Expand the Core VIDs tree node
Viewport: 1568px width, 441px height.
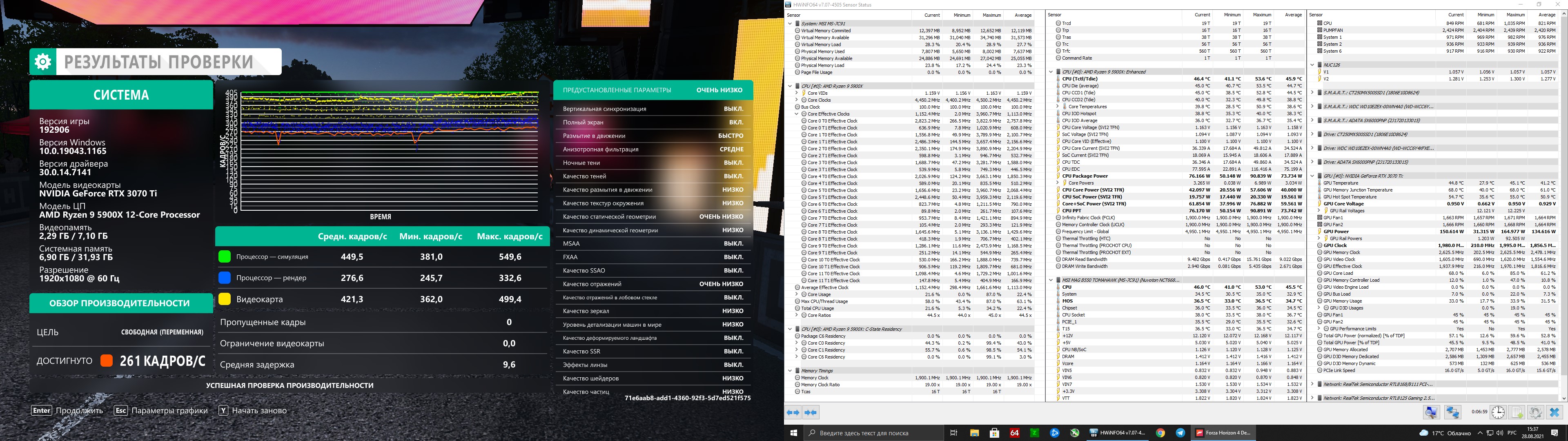797,93
